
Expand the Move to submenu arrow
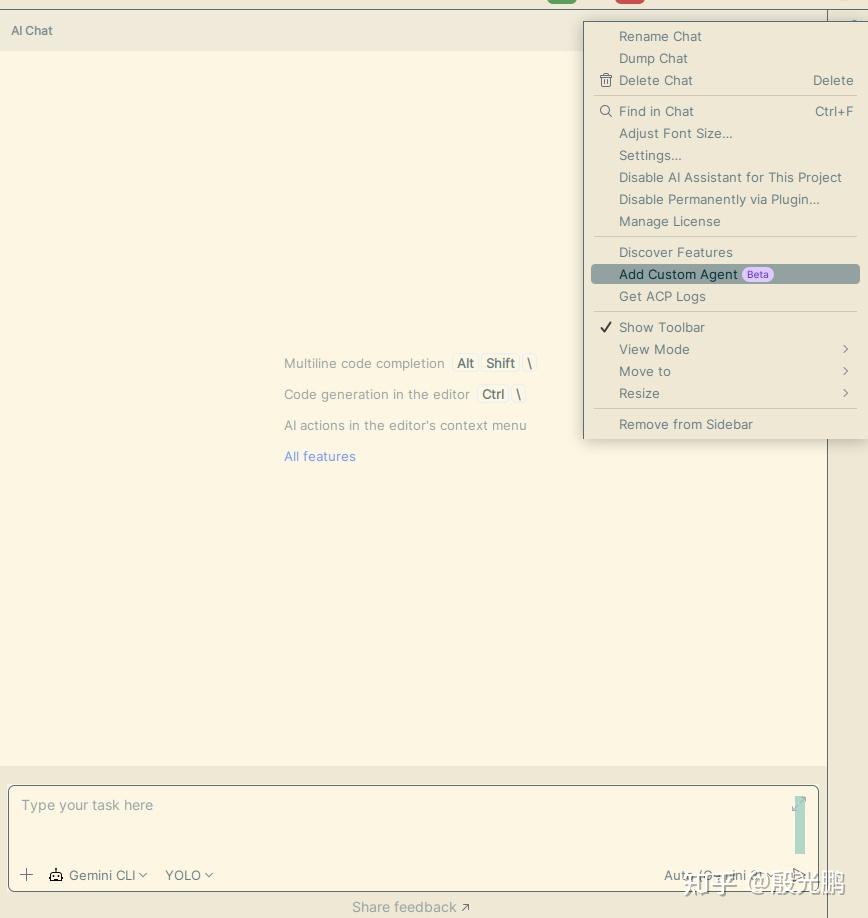point(845,371)
